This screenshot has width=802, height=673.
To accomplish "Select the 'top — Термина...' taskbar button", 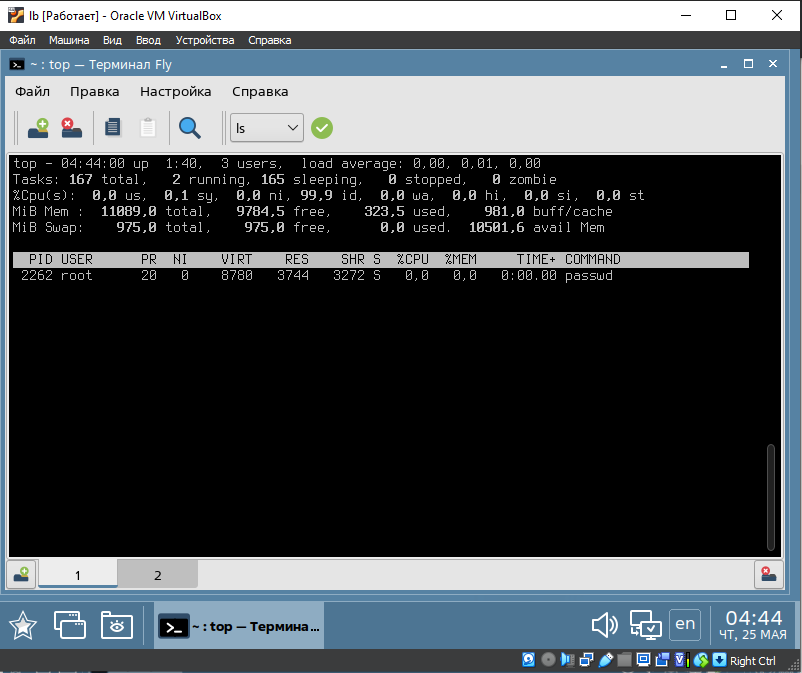I will pyautogui.click(x=239, y=626).
